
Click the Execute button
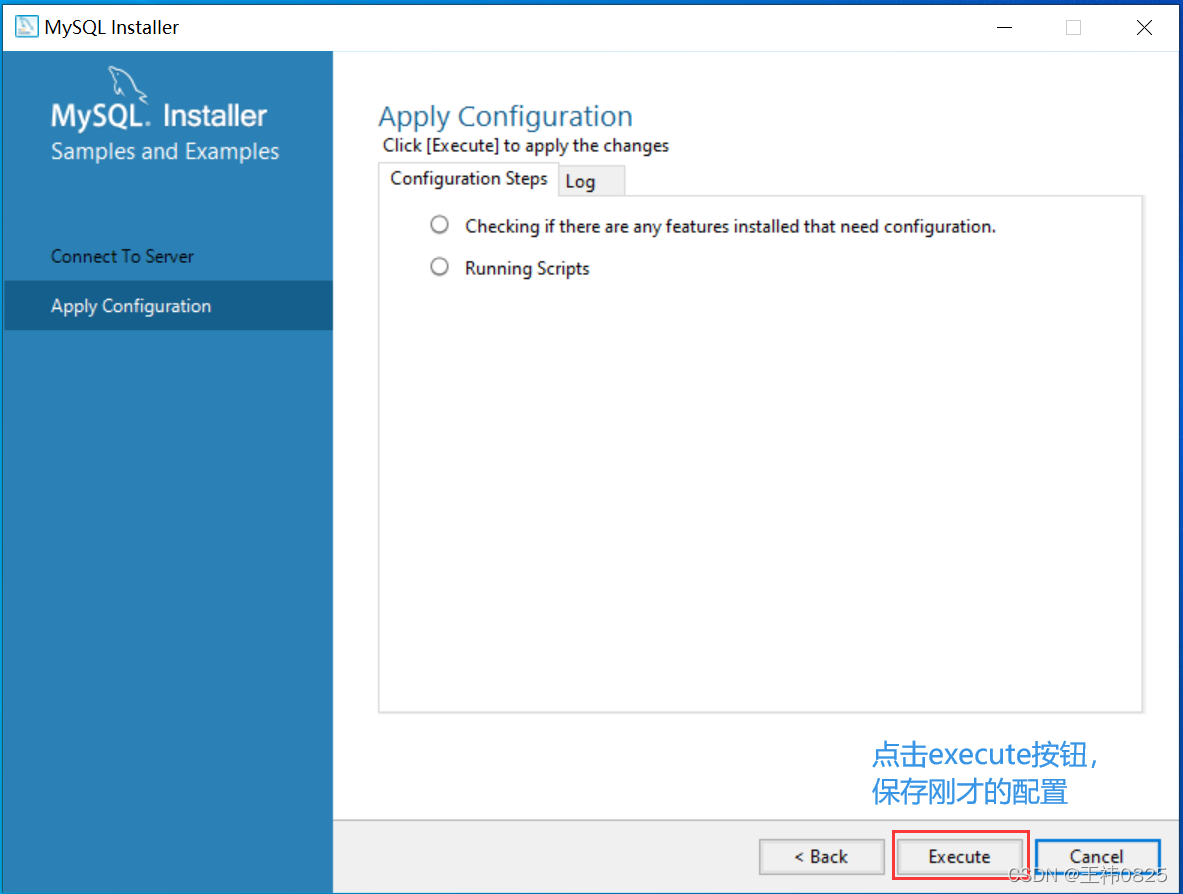tap(959, 856)
